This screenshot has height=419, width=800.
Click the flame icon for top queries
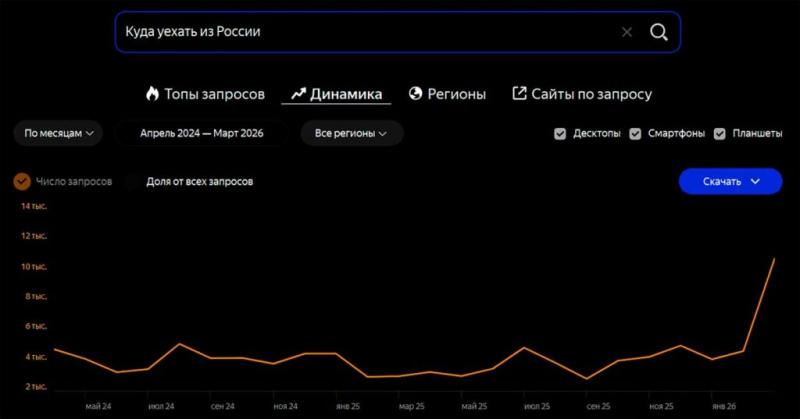153,94
